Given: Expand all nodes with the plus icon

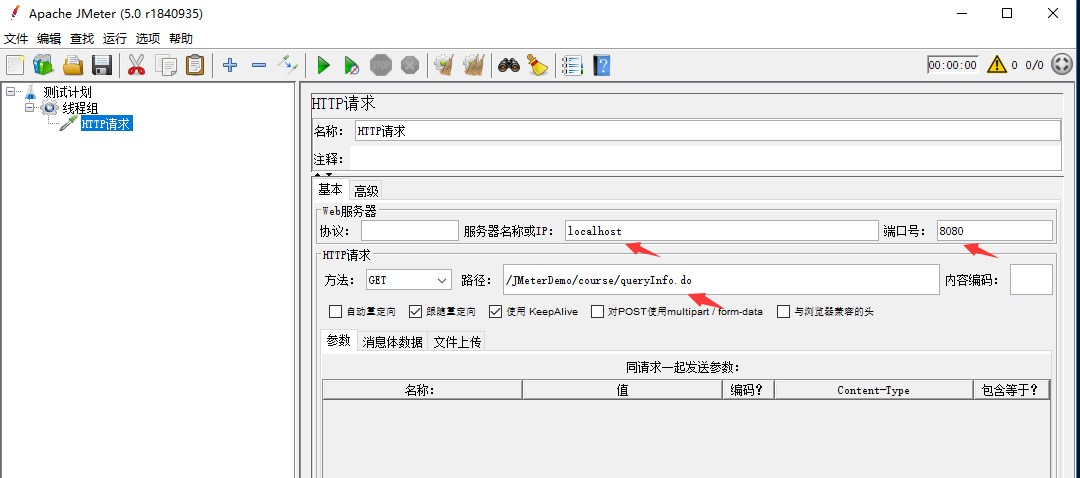Looking at the screenshot, I should (230, 65).
